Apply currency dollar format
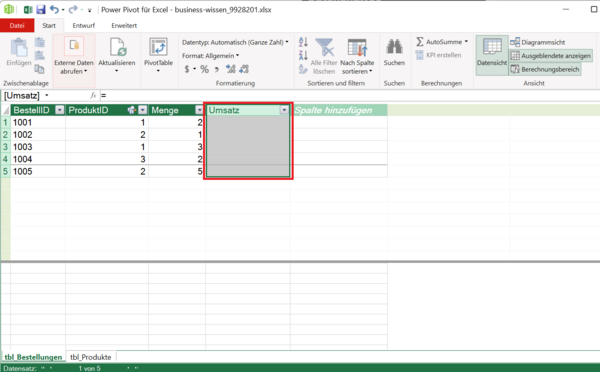The image size is (600, 372). point(186,69)
